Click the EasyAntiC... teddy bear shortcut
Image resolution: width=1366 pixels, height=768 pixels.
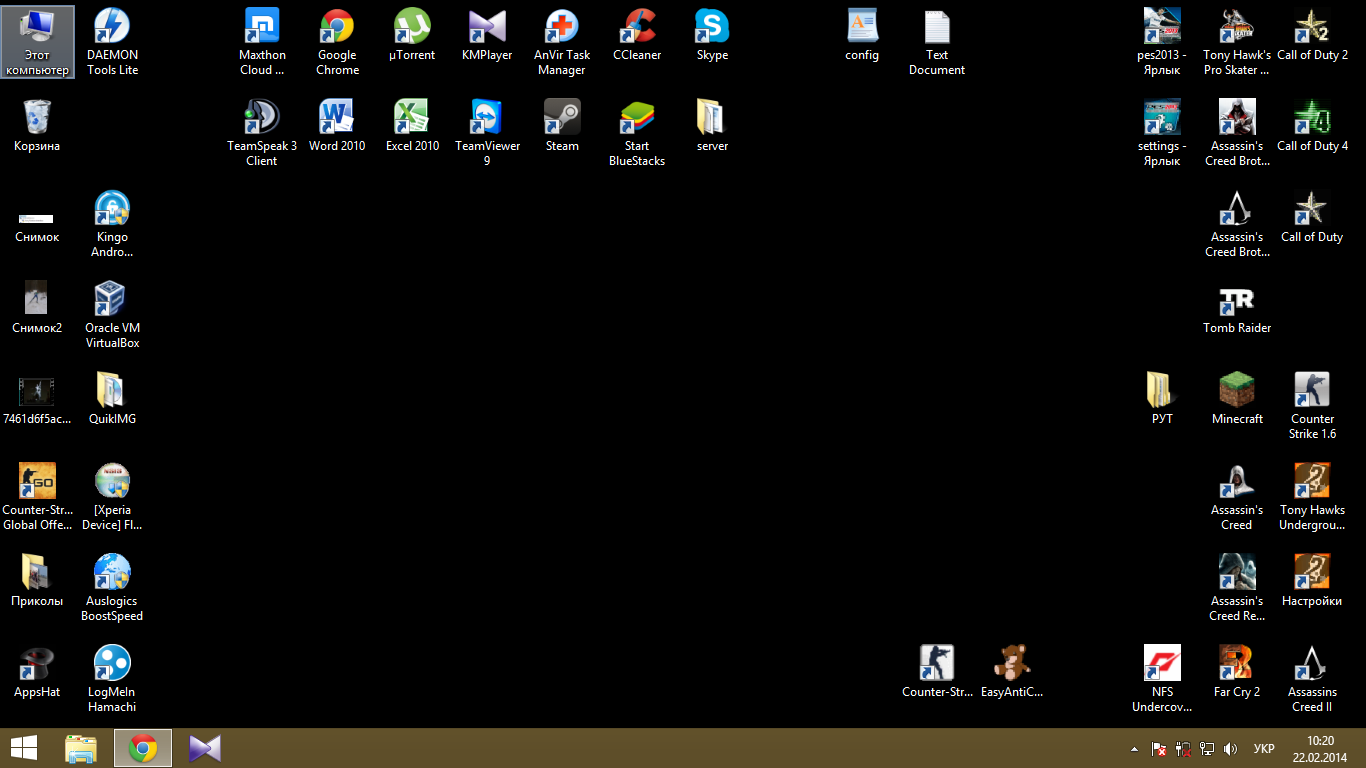[x=1012, y=672]
